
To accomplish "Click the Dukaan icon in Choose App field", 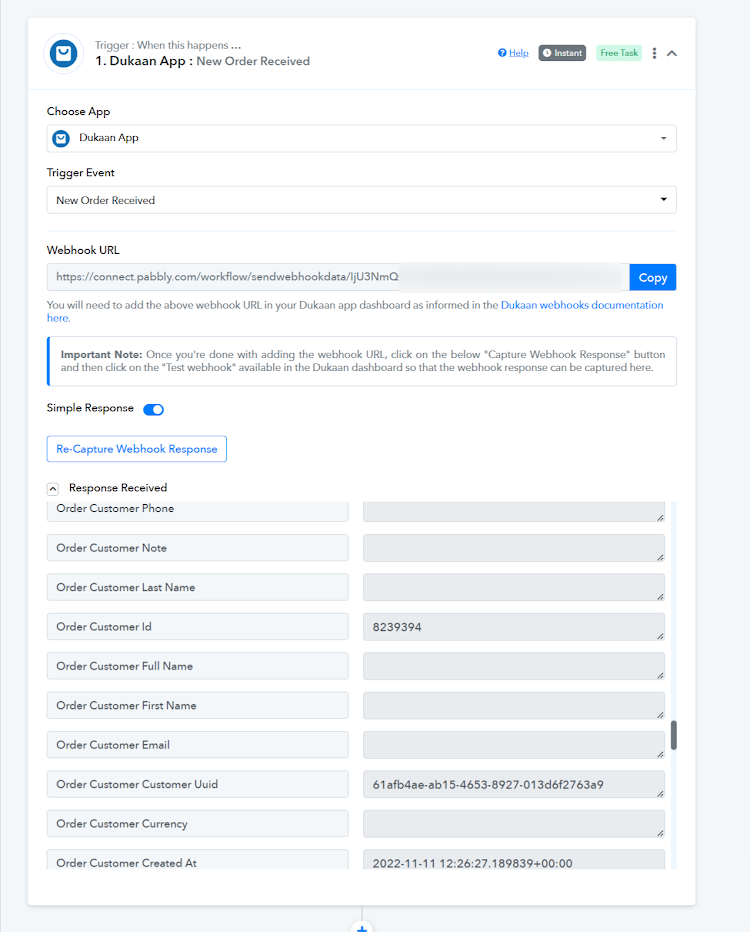I will coord(61,138).
